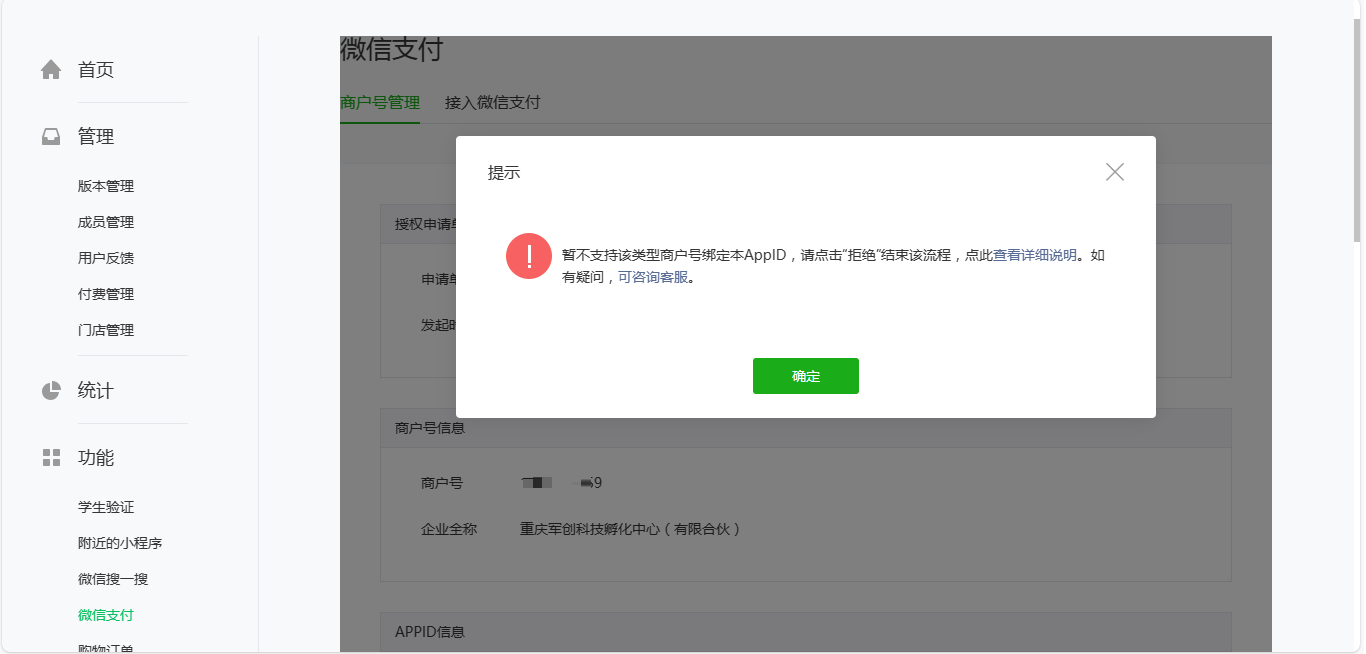Screen dimensions: 1366x654
Task: Open 微信搜一搜 in the sidebar
Action: [113, 579]
